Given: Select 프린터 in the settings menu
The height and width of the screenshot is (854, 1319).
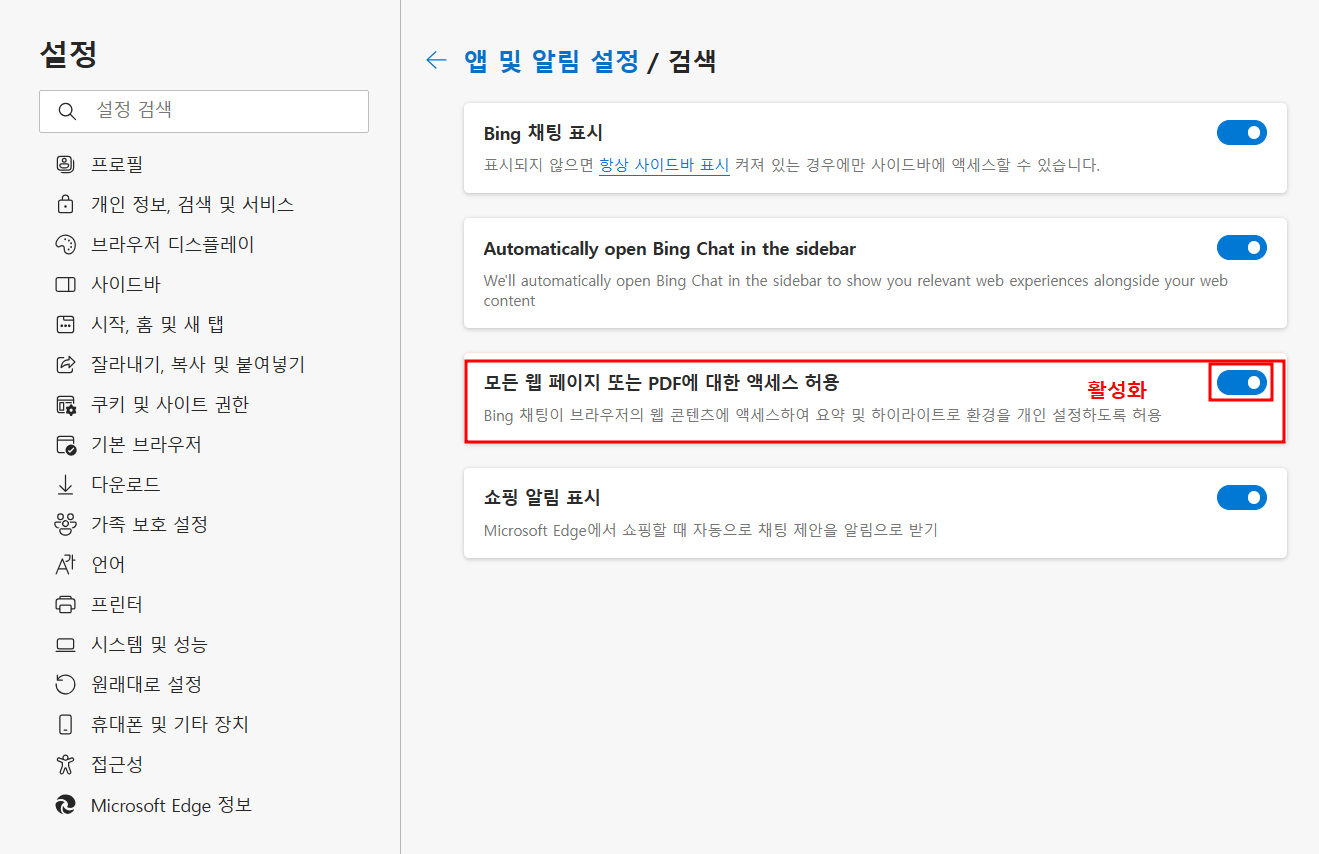Looking at the screenshot, I should 117,604.
